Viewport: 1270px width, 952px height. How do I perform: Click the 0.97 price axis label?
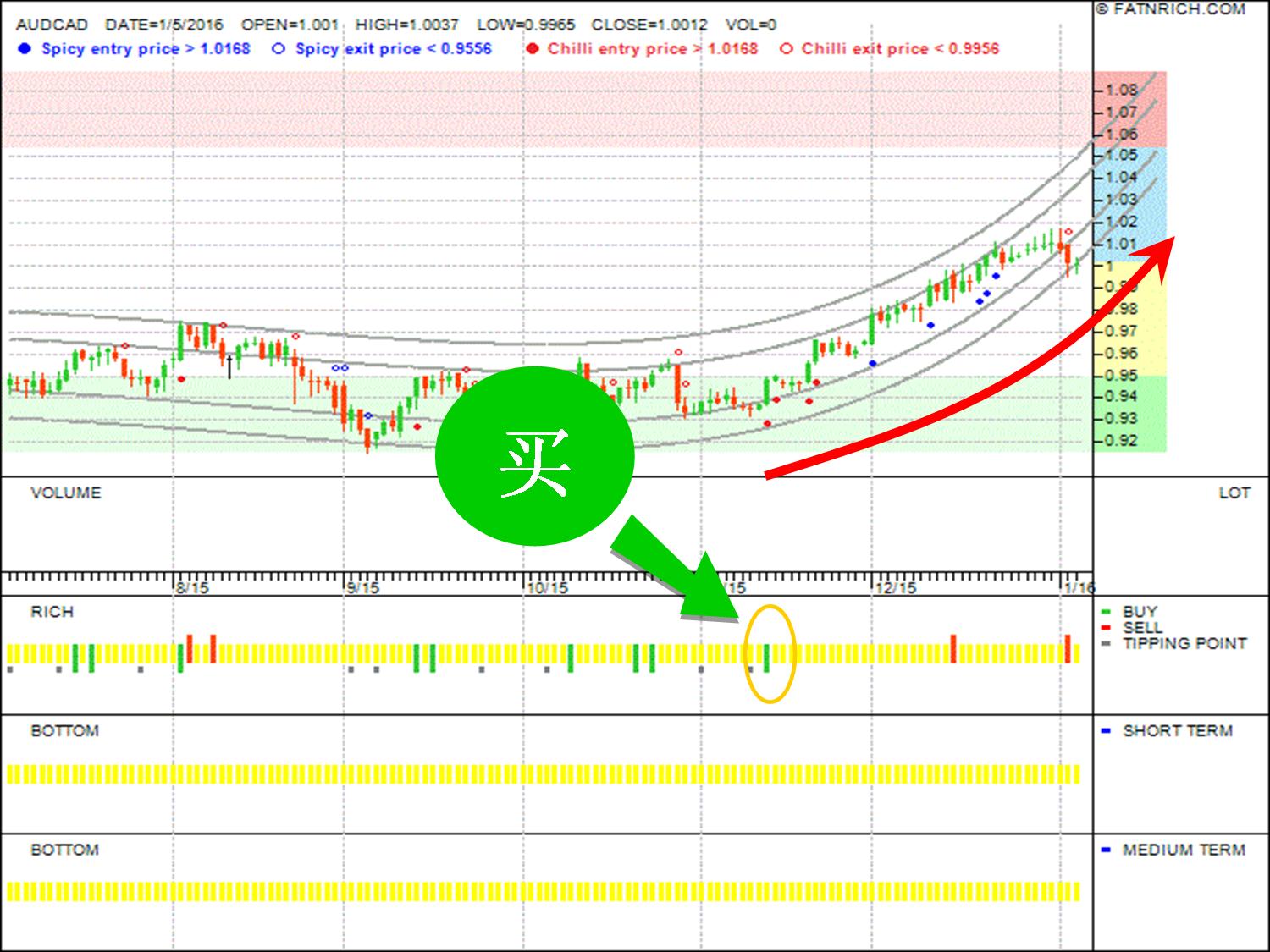1121,331
